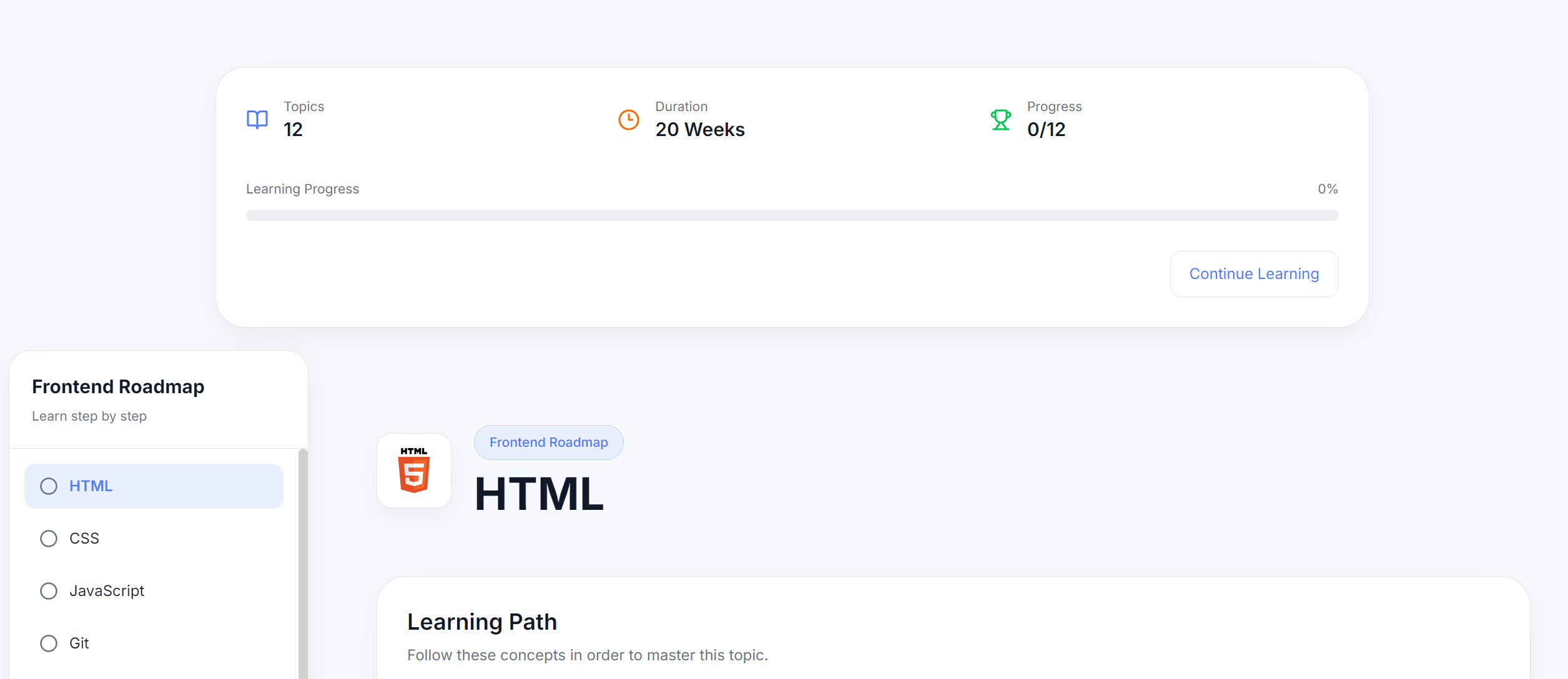Click the 20 Weeks duration value
The height and width of the screenshot is (679, 1568).
tap(700, 129)
